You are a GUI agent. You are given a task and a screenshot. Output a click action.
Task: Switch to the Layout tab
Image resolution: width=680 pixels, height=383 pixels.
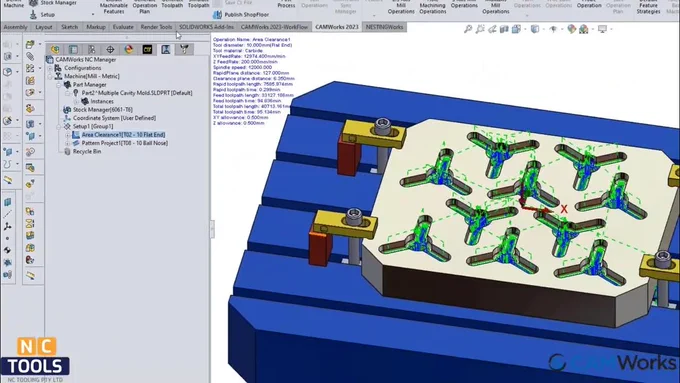[x=44, y=27]
